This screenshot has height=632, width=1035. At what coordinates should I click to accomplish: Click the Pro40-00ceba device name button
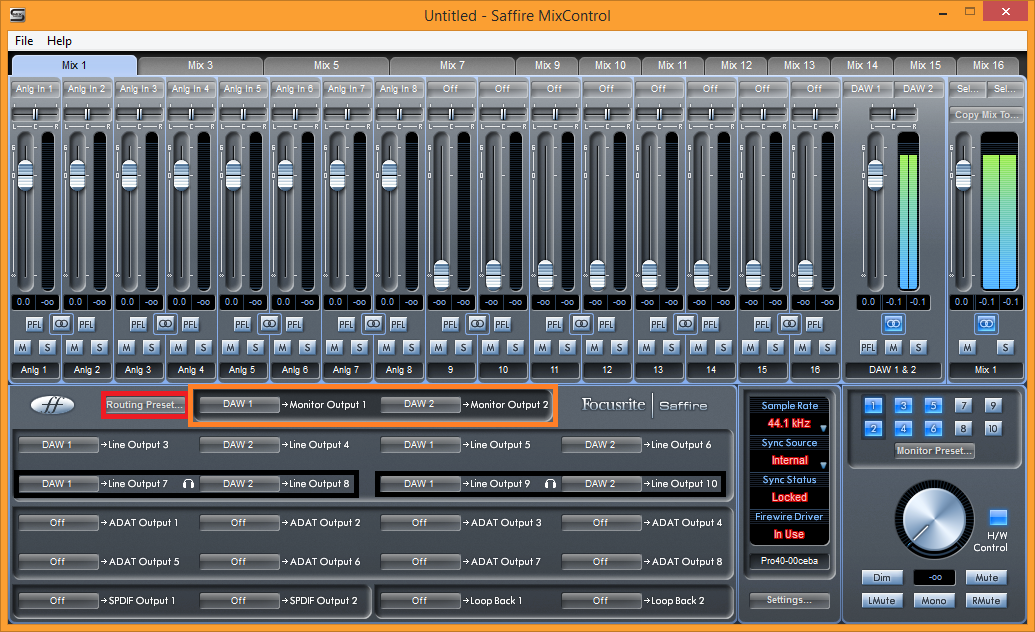(x=789, y=561)
